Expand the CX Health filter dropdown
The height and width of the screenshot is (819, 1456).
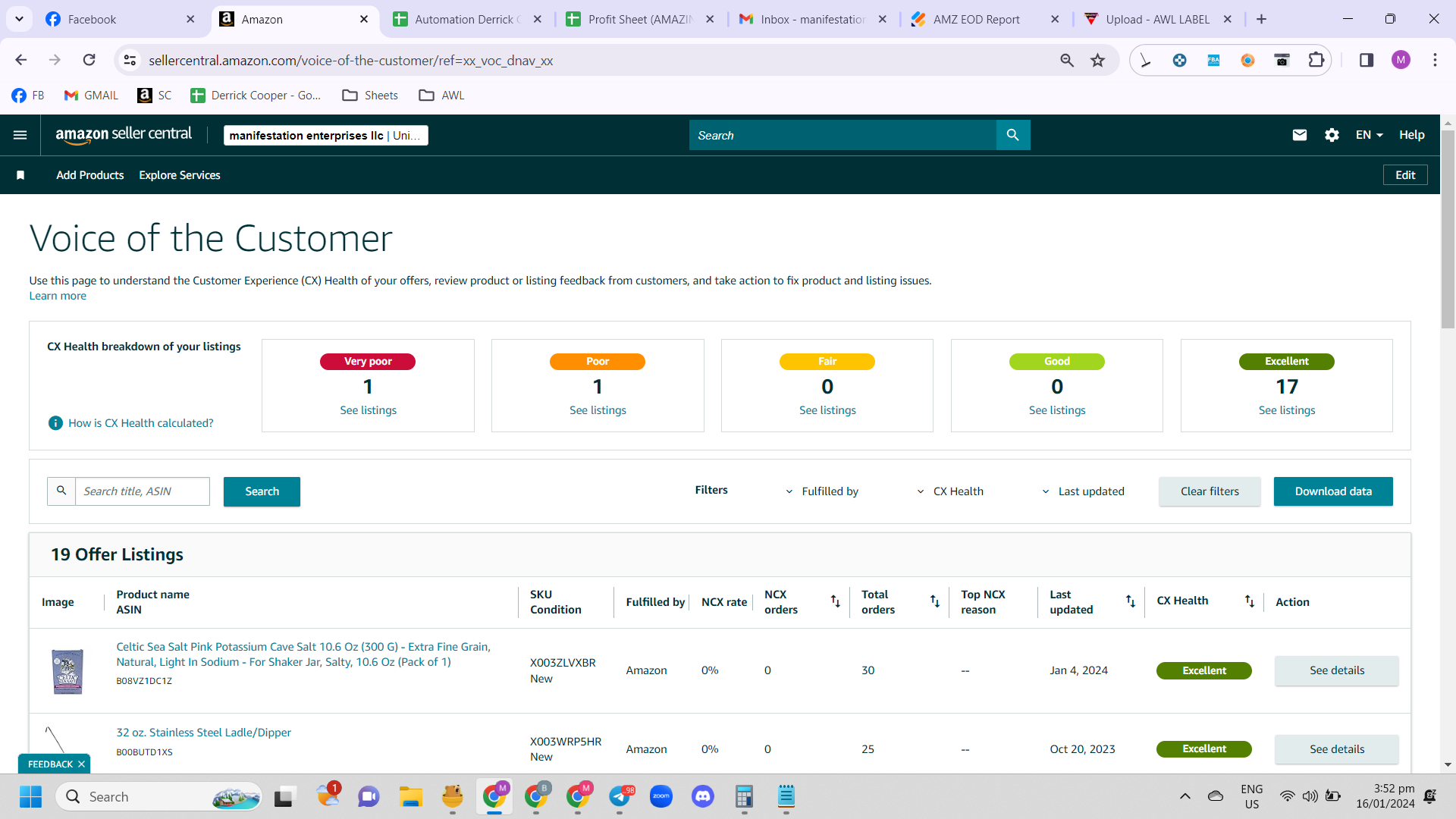point(950,491)
